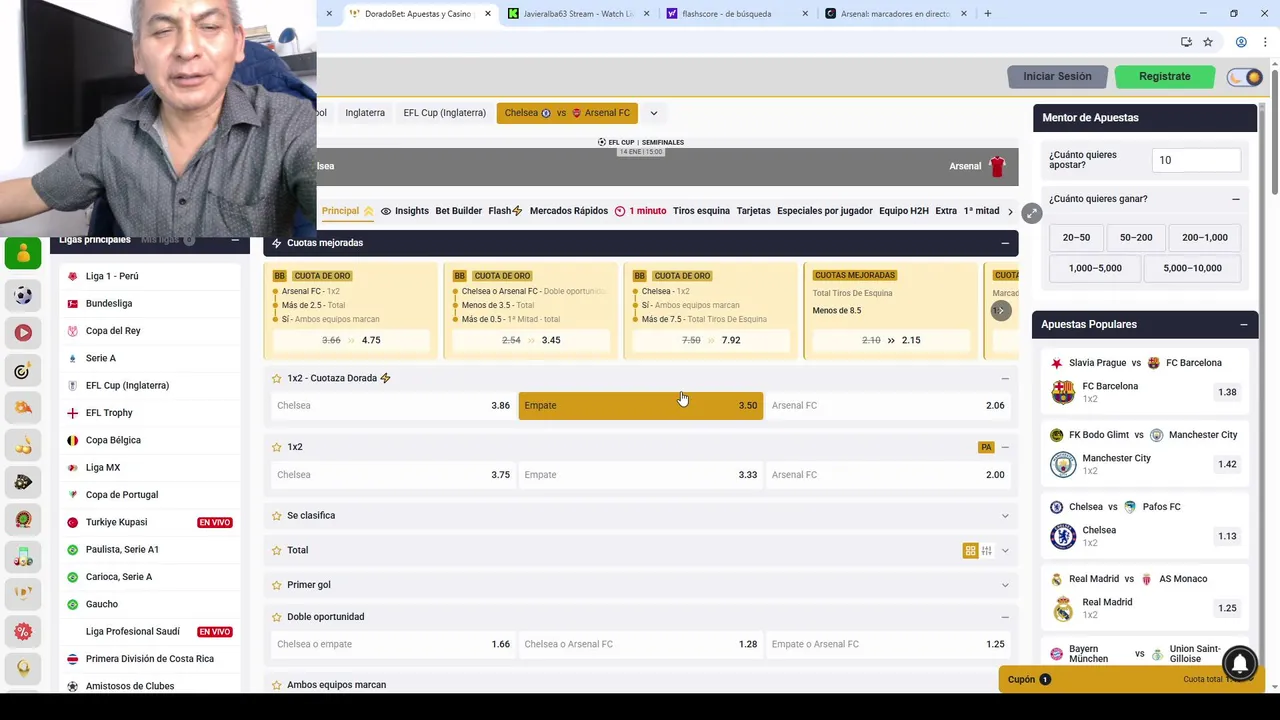Click the bet amount input field
Image resolution: width=1280 pixels, height=720 pixels.
(x=1197, y=160)
